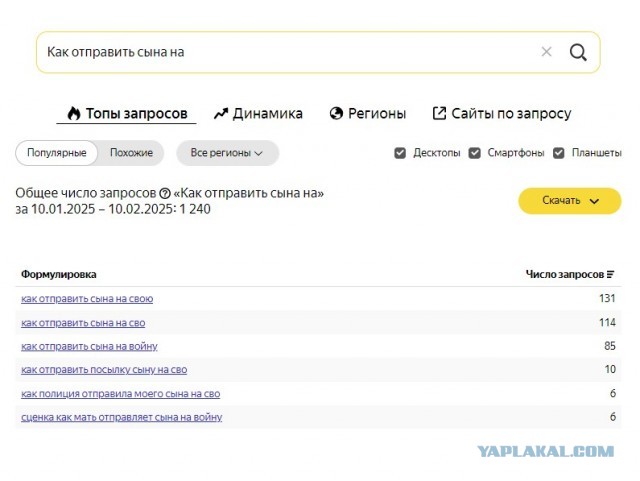Uncheck the Смартфоны checkbox
Image resolution: width=640 pixels, height=481 pixels.
coord(474,153)
